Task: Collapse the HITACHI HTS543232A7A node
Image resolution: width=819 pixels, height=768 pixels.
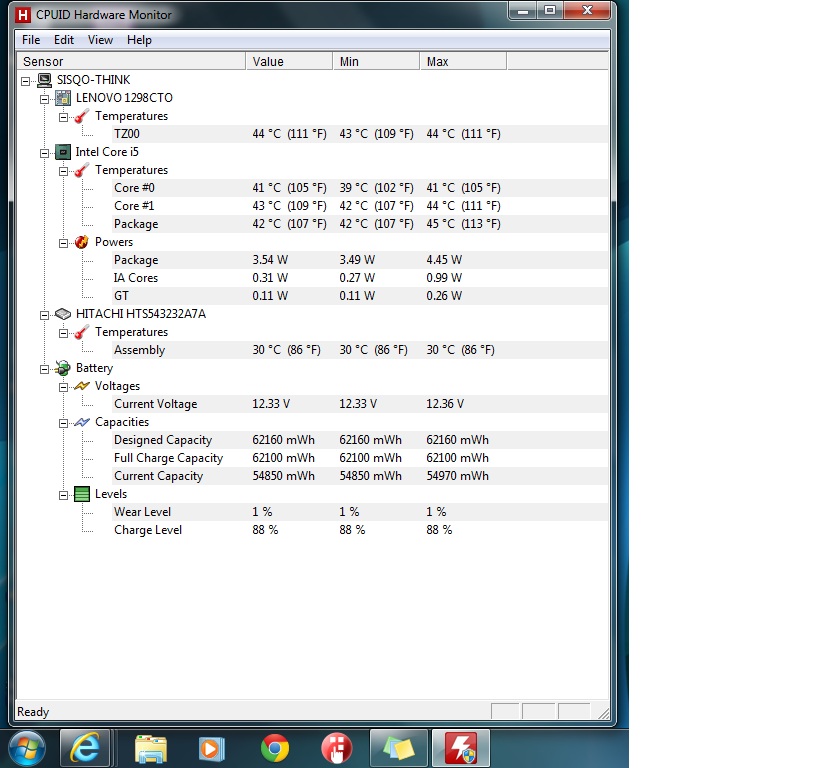Action: [x=44, y=315]
